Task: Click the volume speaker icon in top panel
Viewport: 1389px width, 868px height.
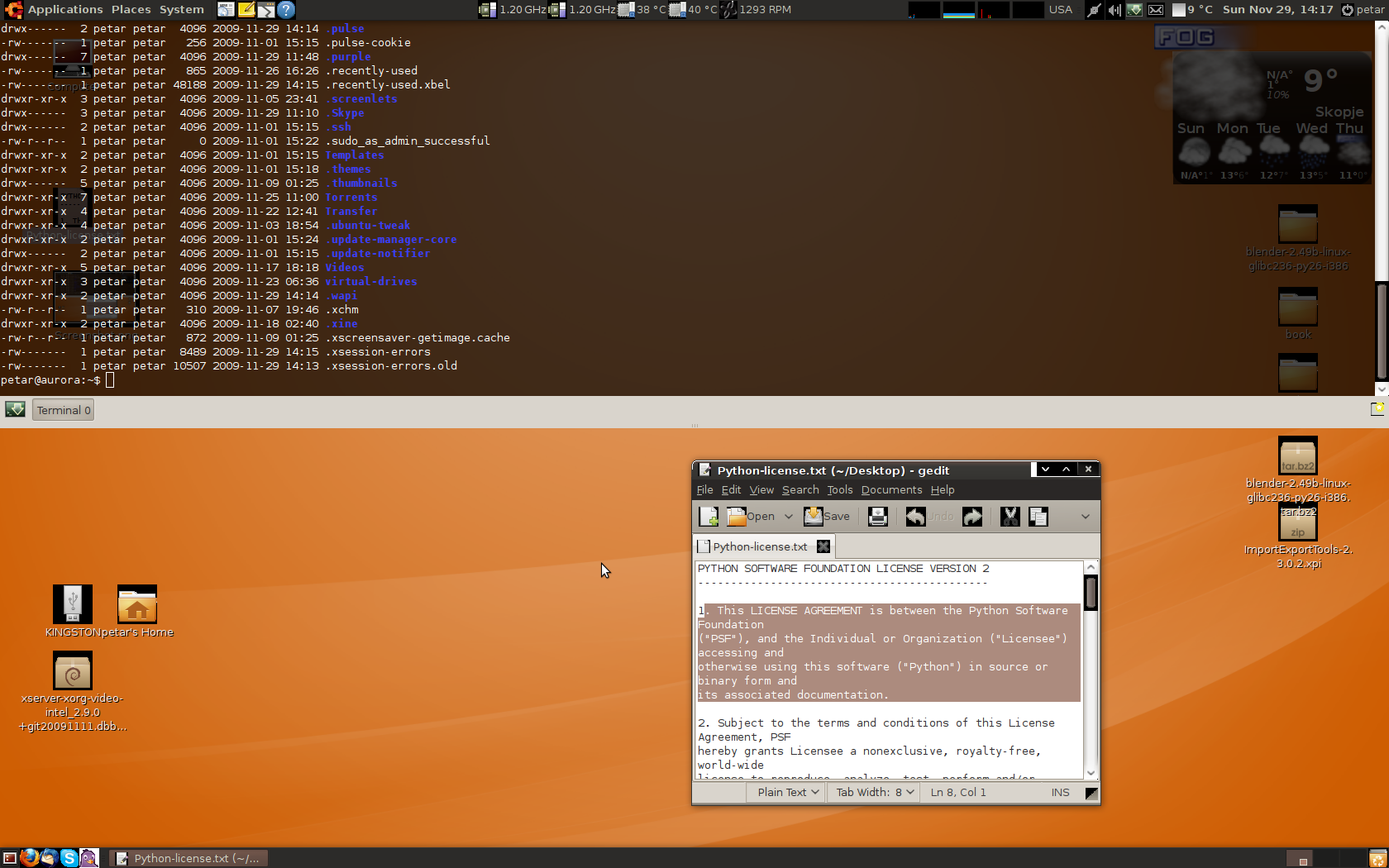Action: point(1115,10)
